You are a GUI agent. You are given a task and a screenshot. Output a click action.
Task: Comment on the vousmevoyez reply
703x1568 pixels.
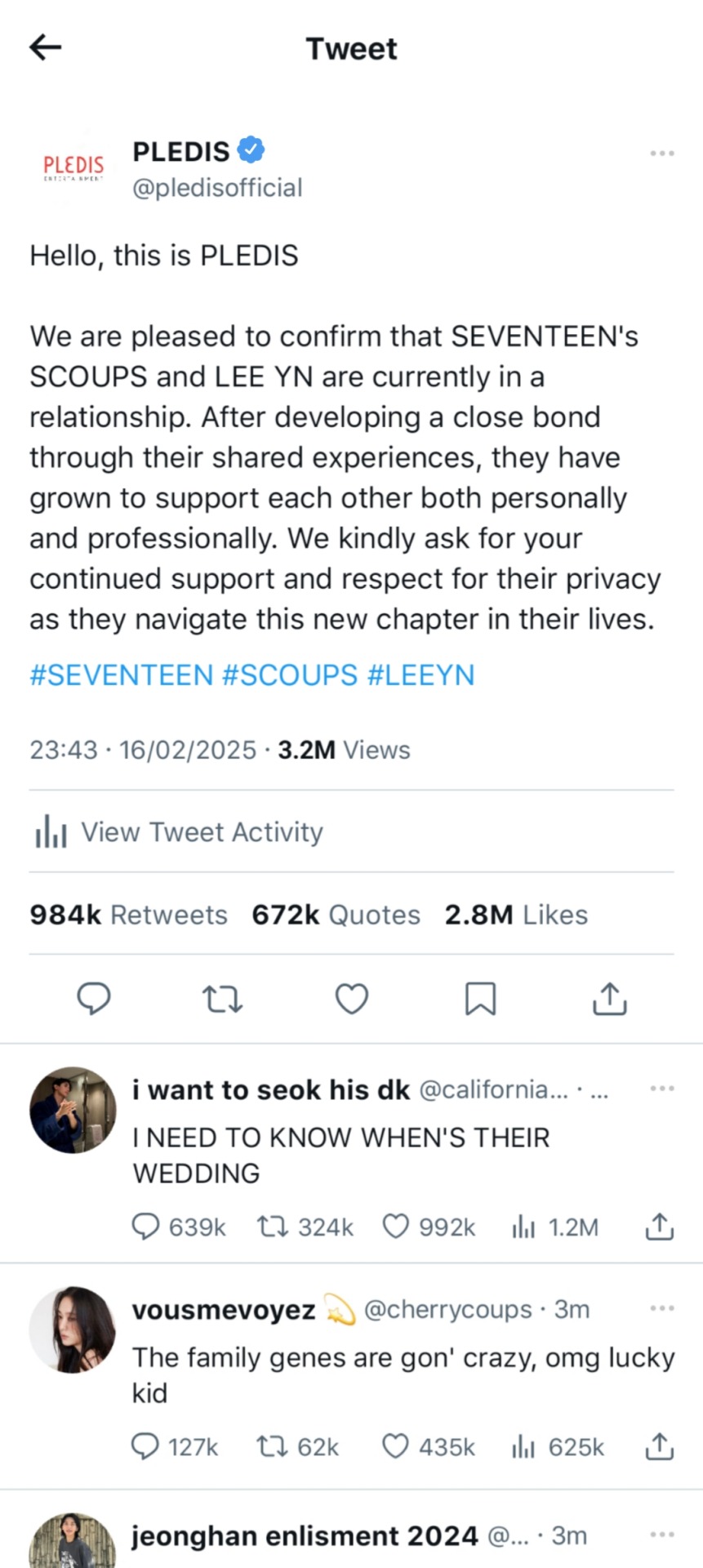click(x=145, y=1446)
